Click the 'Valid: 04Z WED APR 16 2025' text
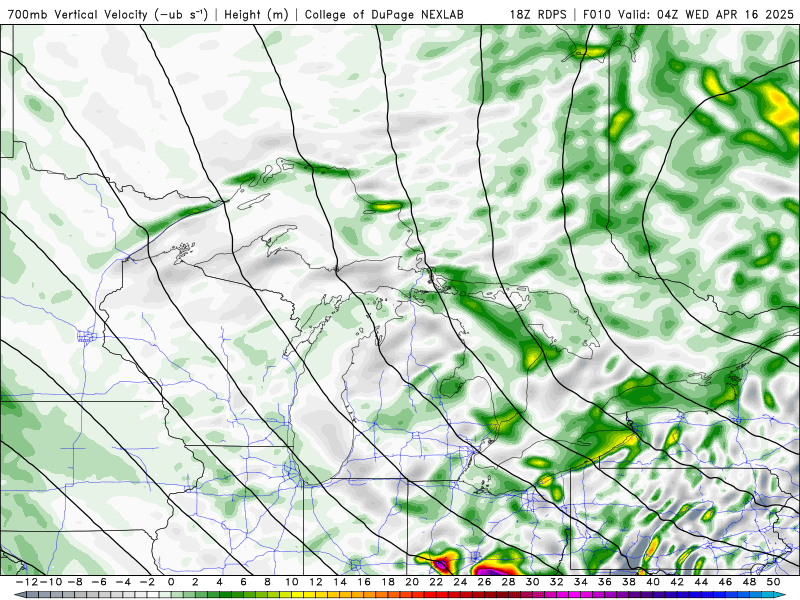 coord(706,14)
